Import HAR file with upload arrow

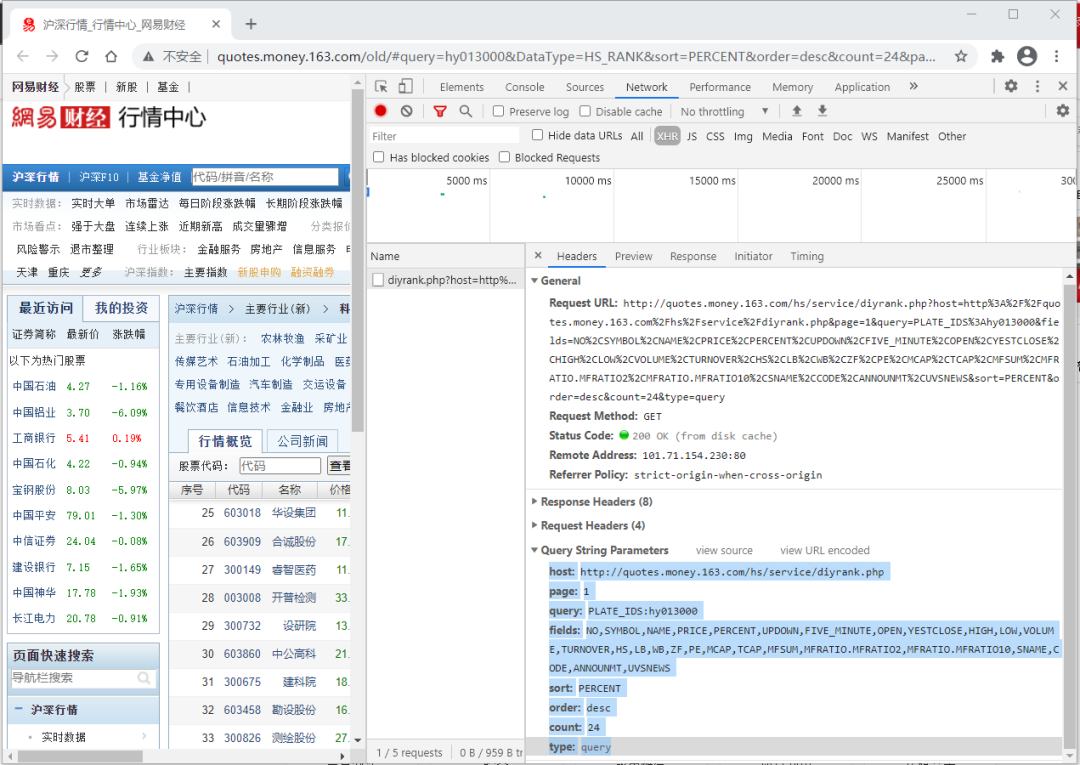tap(797, 111)
